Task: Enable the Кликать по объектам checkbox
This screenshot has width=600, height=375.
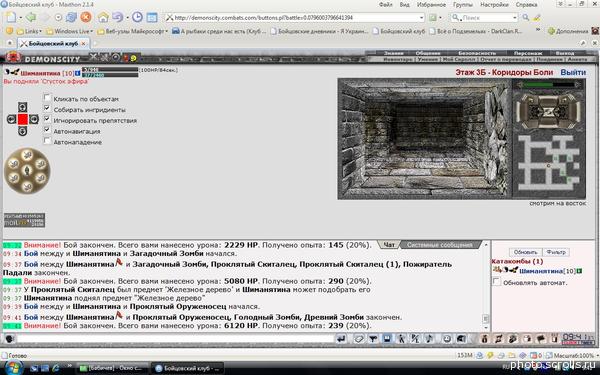Action: pos(47,98)
